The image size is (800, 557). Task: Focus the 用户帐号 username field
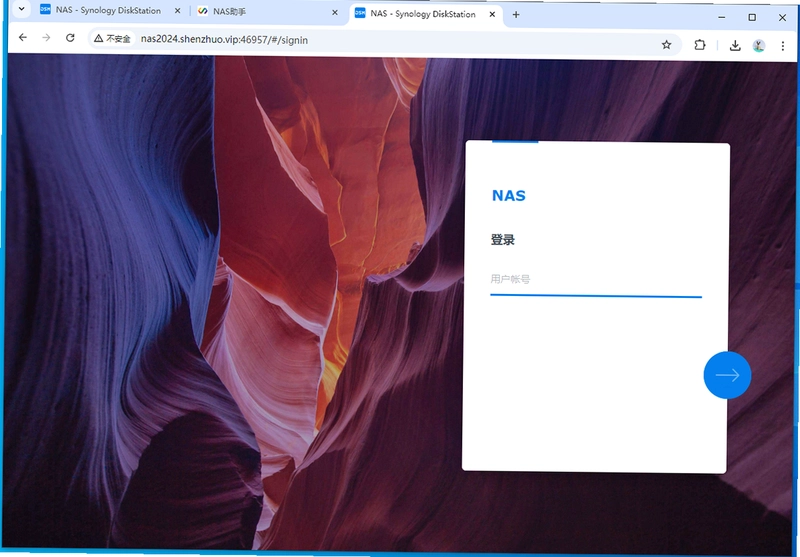click(596, 280)
